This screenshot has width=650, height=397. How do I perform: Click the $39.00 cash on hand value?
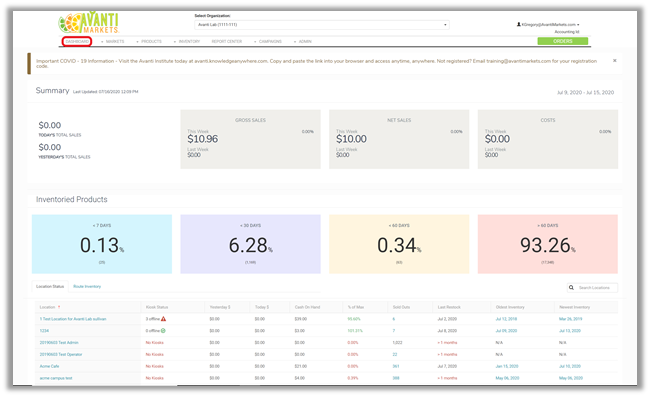click(x=301, y=319)
